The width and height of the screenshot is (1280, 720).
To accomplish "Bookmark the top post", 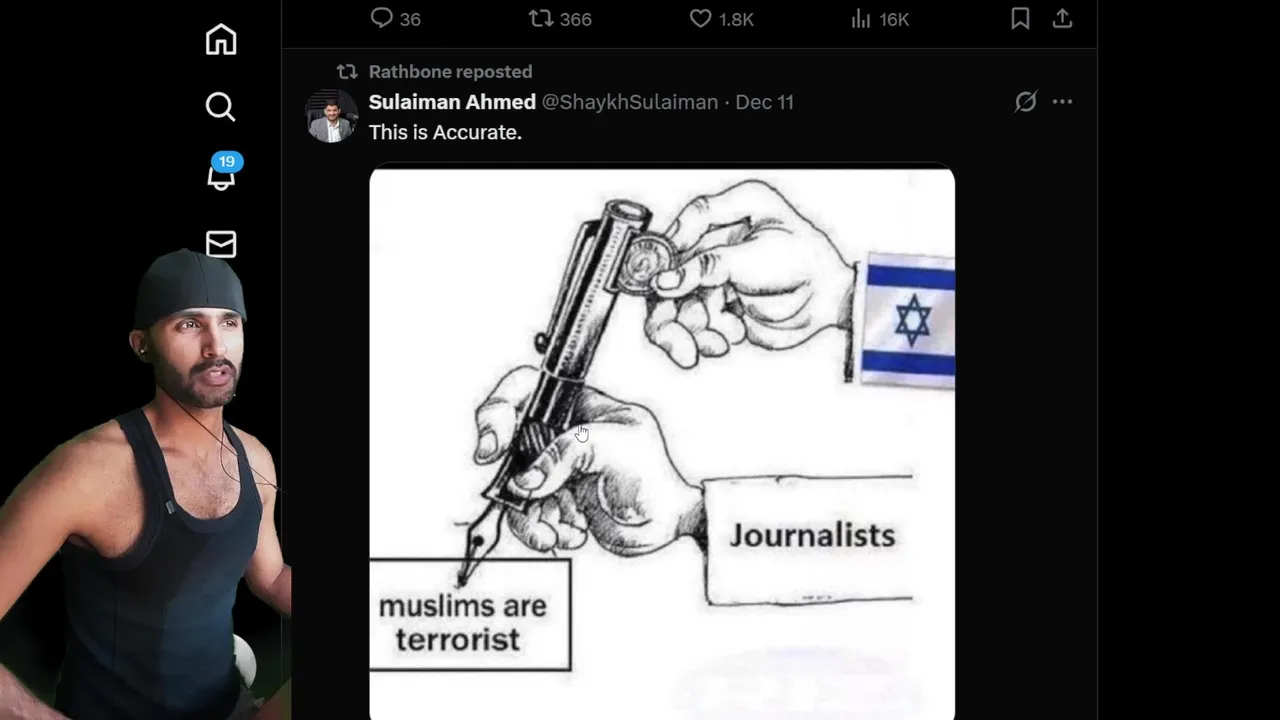I will (1020, 19).
